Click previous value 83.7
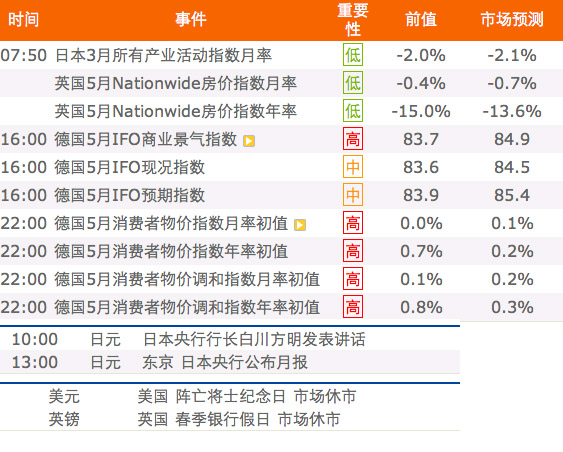Viewport: 563px width, 452px height. (x=421, y=139)
